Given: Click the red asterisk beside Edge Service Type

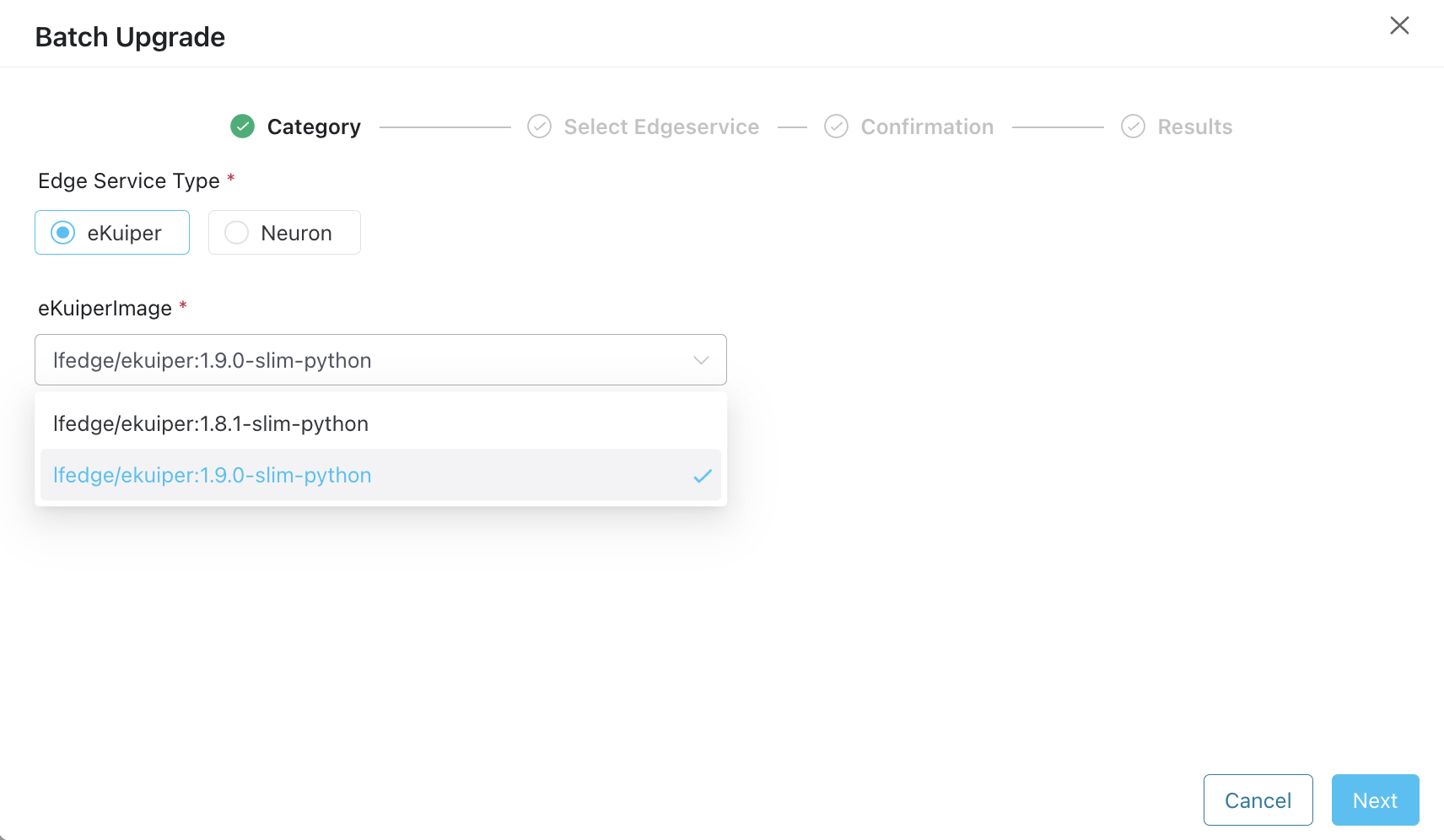Looking at the screenshot, I should (x=230, y=177).
